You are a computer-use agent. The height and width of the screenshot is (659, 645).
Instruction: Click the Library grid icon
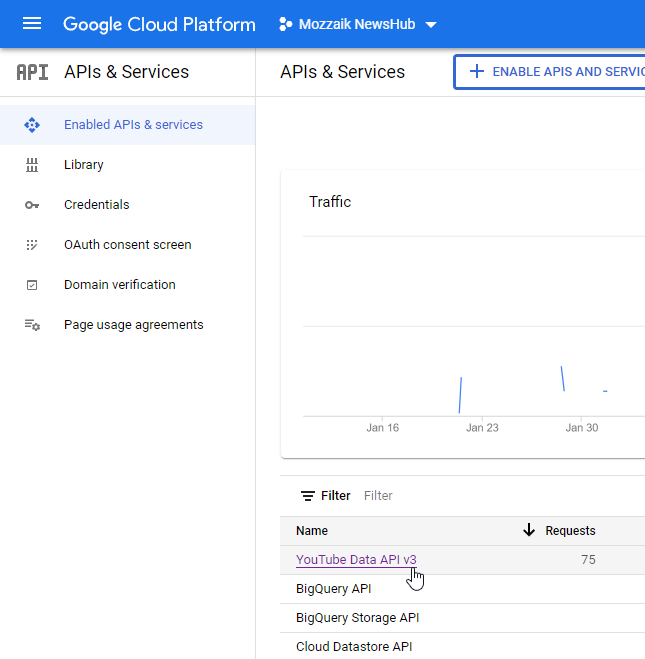32,165
